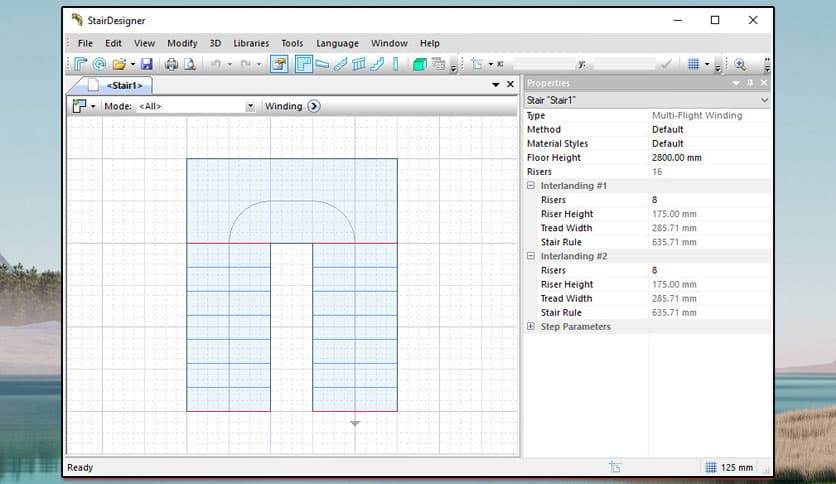
Task: Open the Language menu
Action: [337, 43]
